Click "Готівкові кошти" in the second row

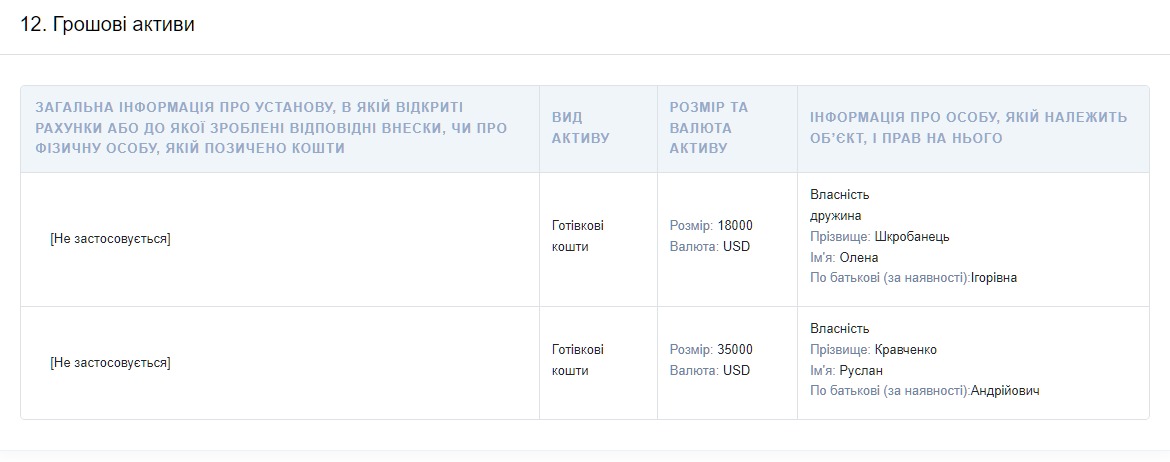tap(578, 360)
